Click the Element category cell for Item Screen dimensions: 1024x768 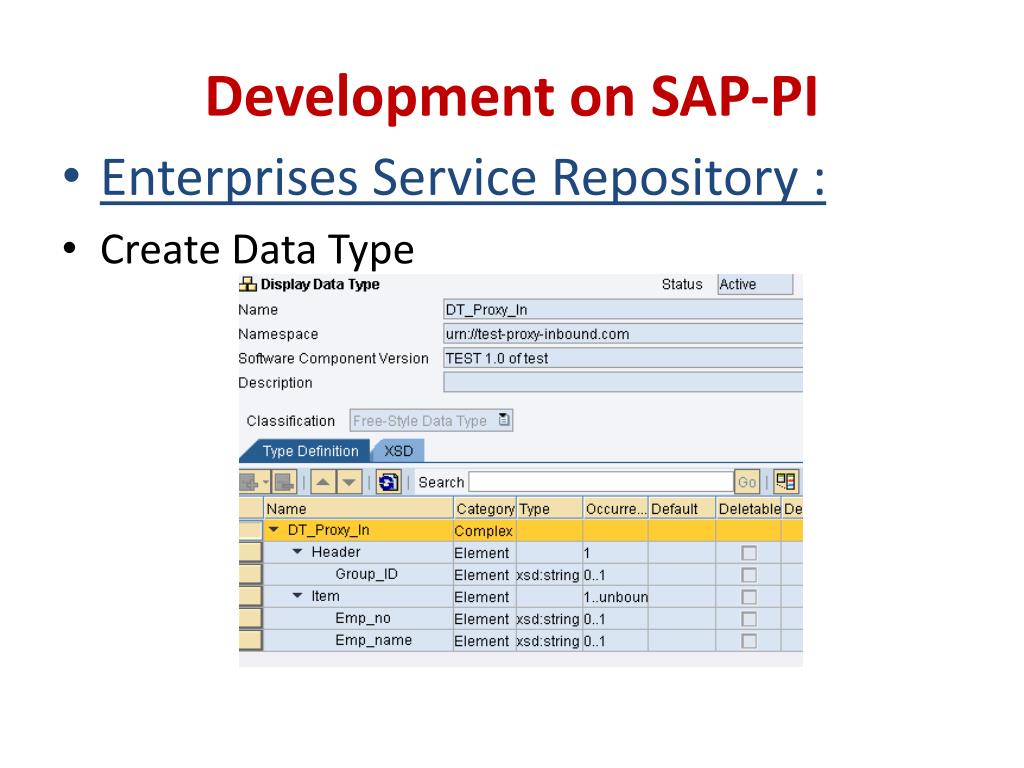(484, 597)
